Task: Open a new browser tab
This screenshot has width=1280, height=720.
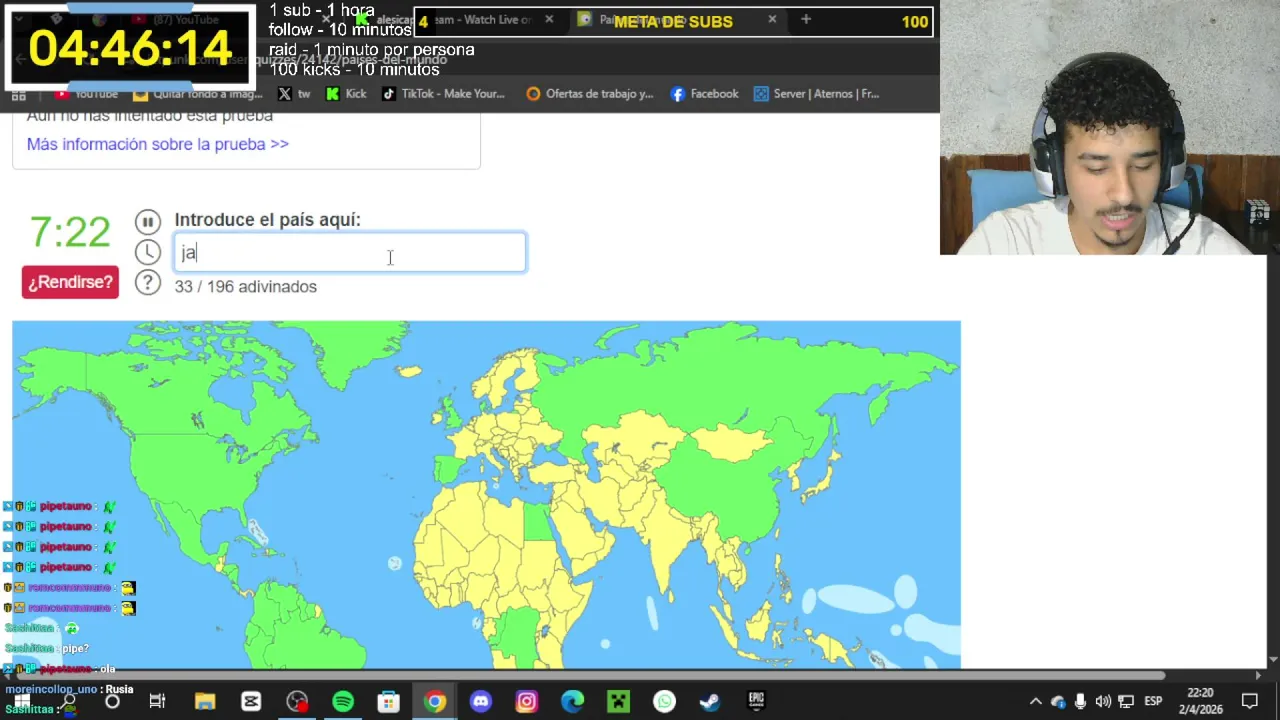Action: 806,19
